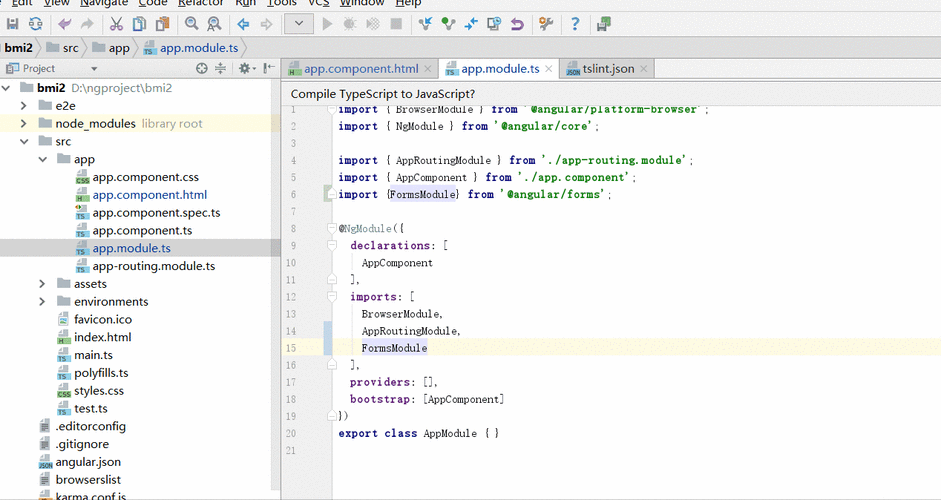Click the Undo arrow icon
The height and width of the screenshot is (500, 941).
pos(64,24)
